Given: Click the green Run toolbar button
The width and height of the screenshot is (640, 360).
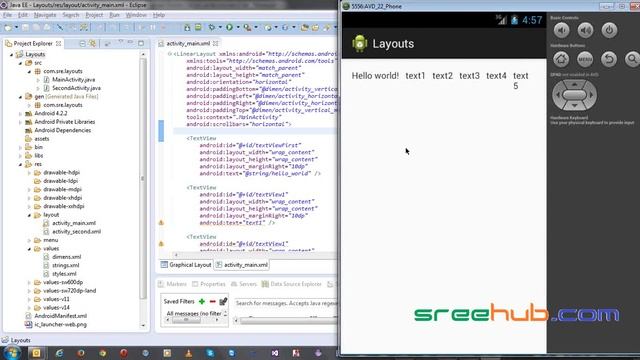Looking at the screenshot, I should pyautogui.click(x=229, y=27).
